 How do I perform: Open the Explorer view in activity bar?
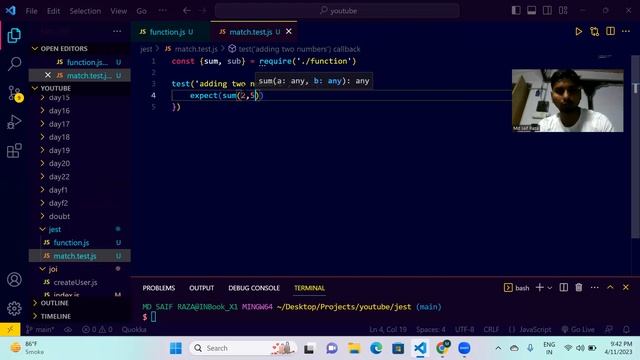coord(14,35)
